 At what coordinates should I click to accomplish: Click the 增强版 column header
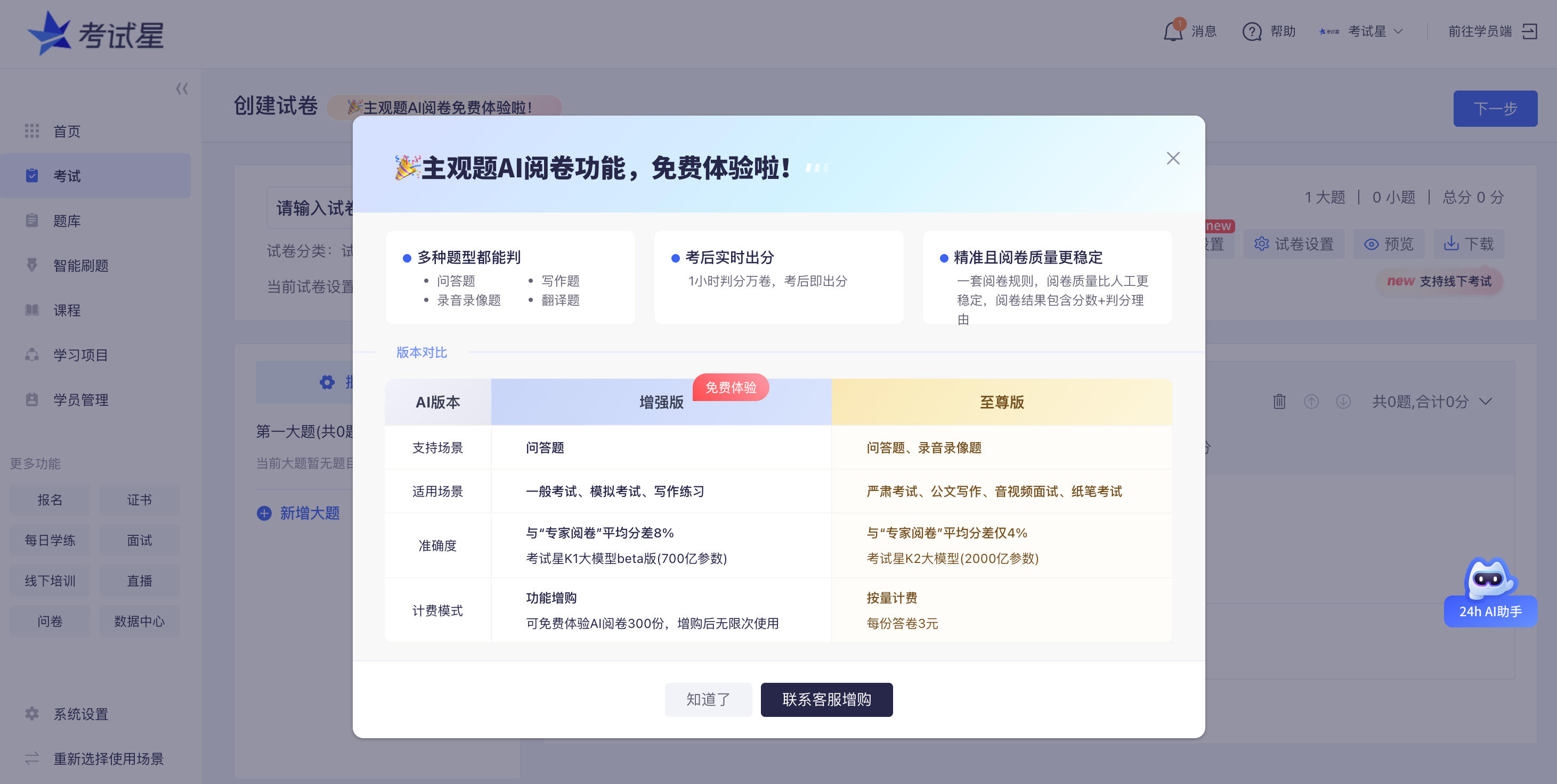coord(661,402)
